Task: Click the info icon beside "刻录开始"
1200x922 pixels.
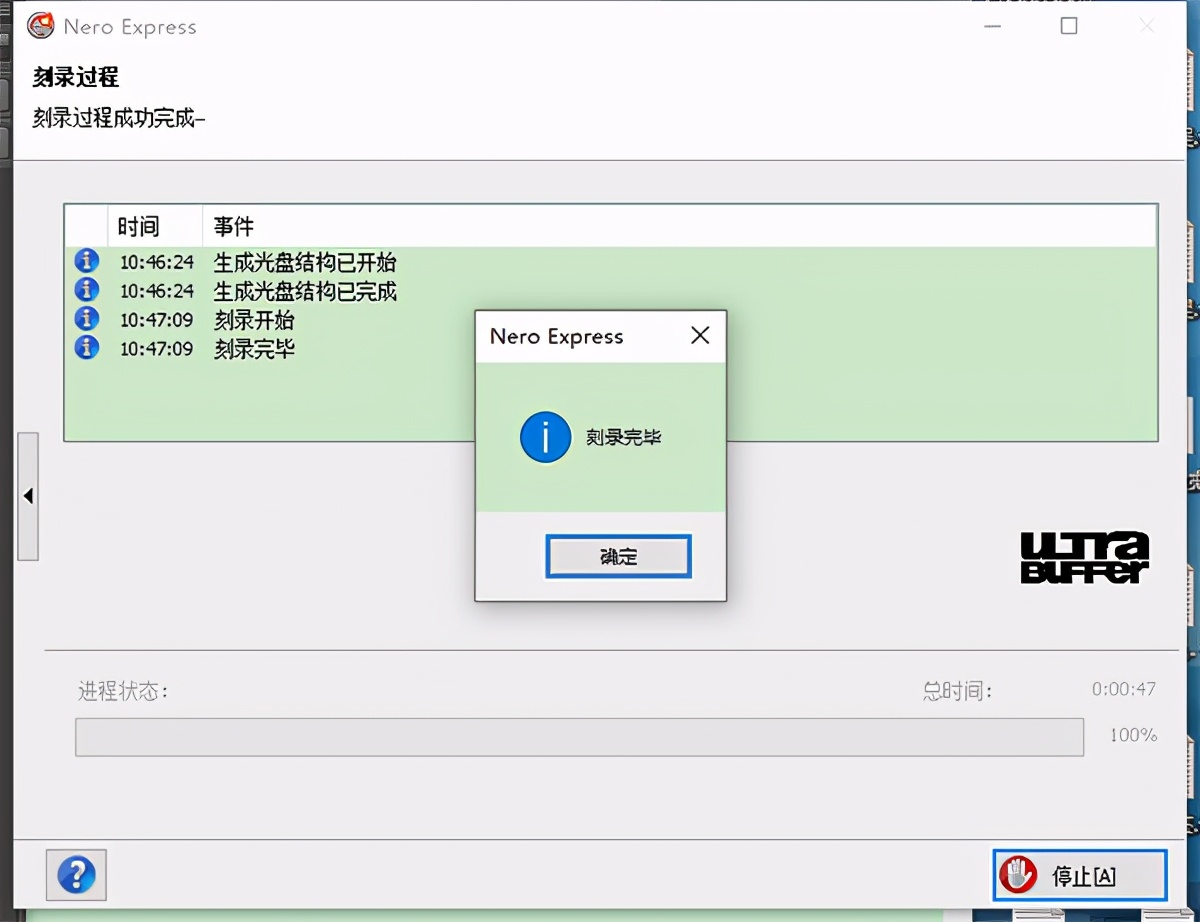Action: point(88,320)
